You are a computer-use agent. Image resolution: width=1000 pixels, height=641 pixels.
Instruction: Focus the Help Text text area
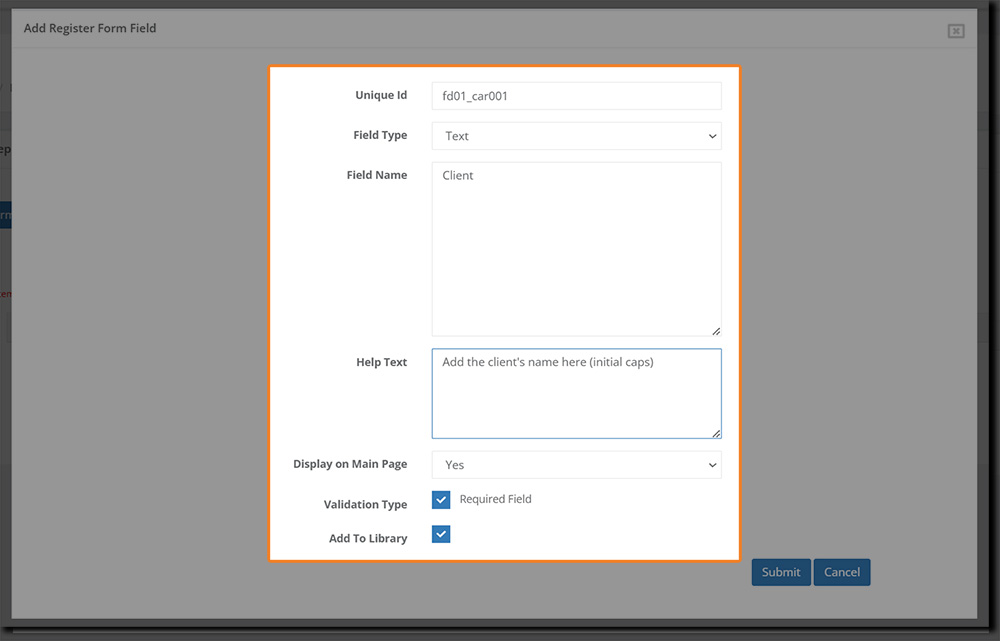point(576,393)
